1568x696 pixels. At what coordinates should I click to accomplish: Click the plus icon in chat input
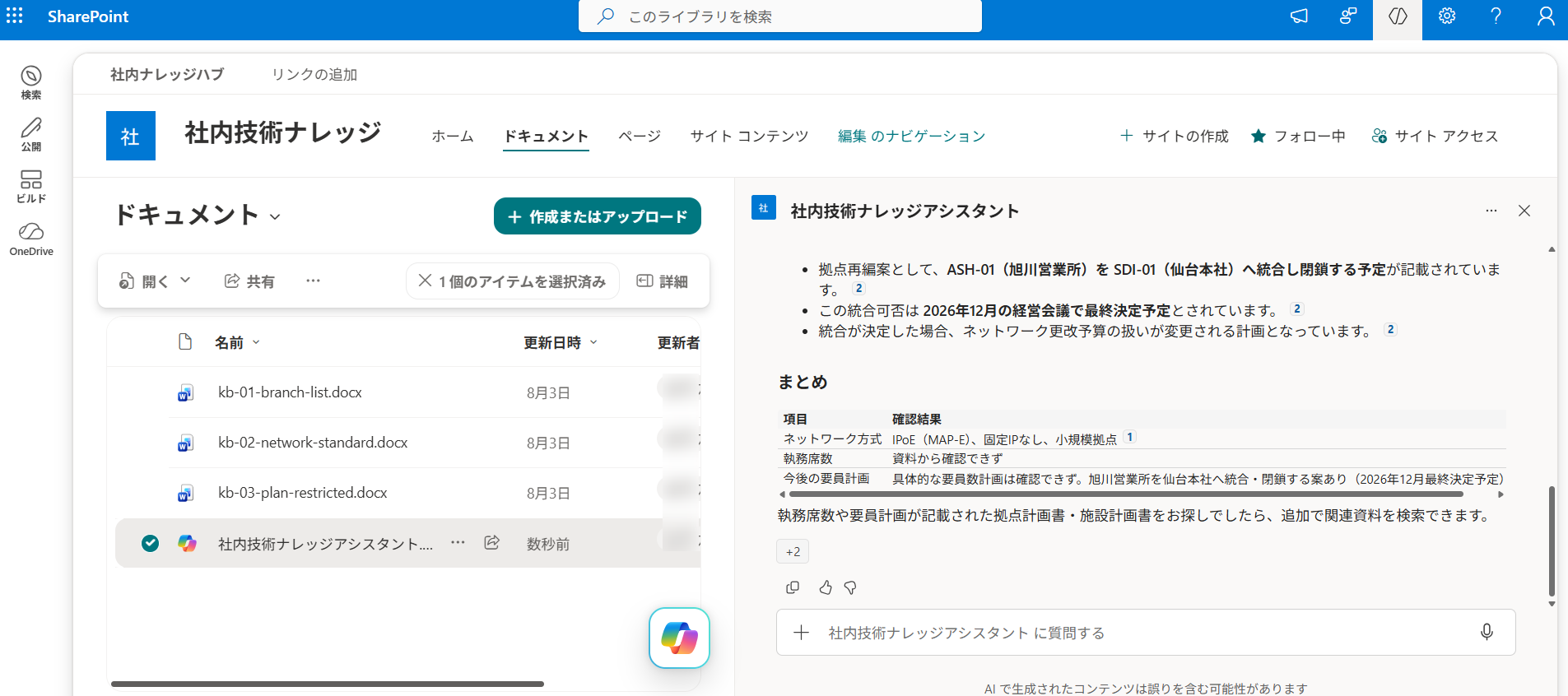tap(801, 632)
